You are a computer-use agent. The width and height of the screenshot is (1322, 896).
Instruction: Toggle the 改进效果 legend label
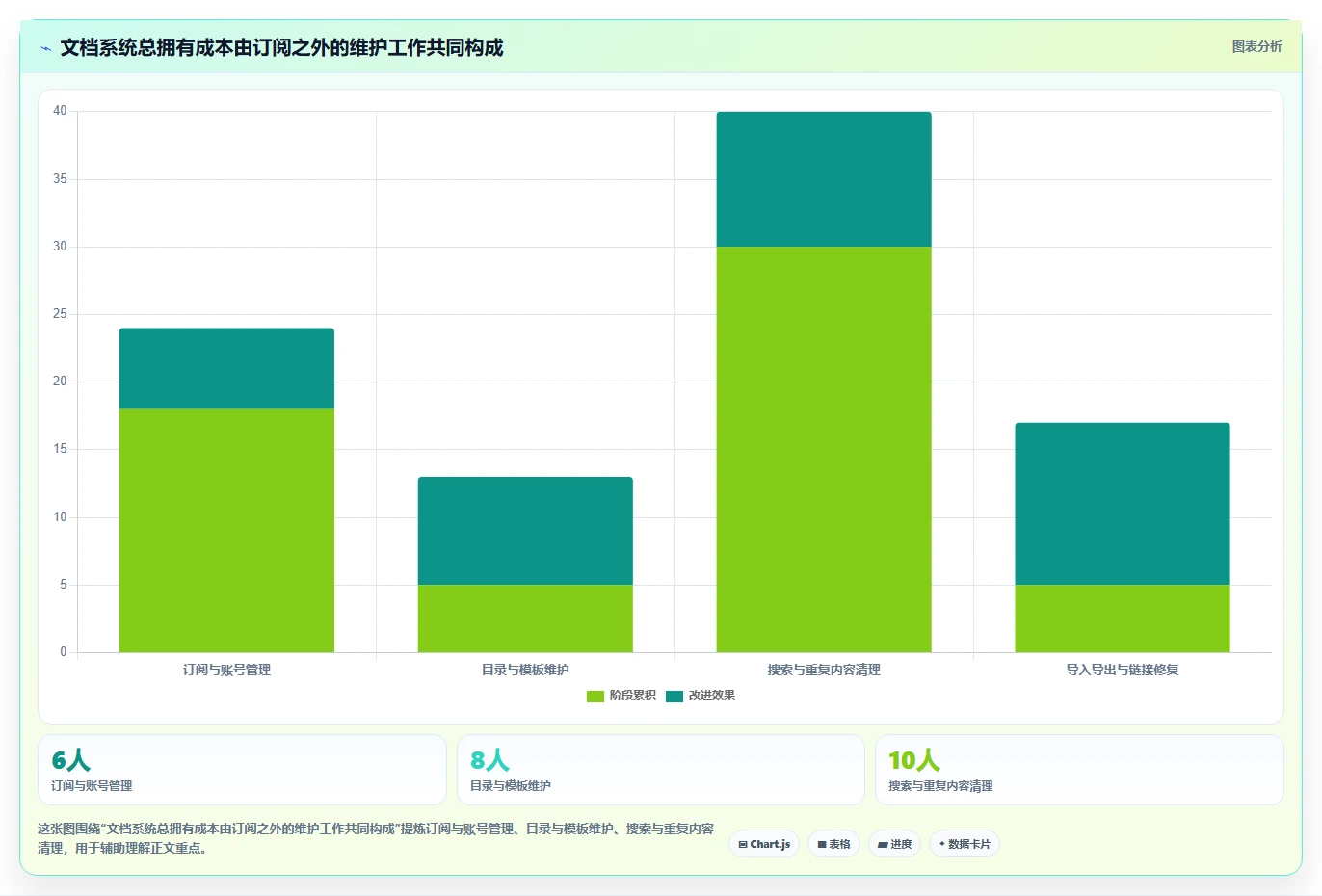pyautogui.click(x=711, y=696)
